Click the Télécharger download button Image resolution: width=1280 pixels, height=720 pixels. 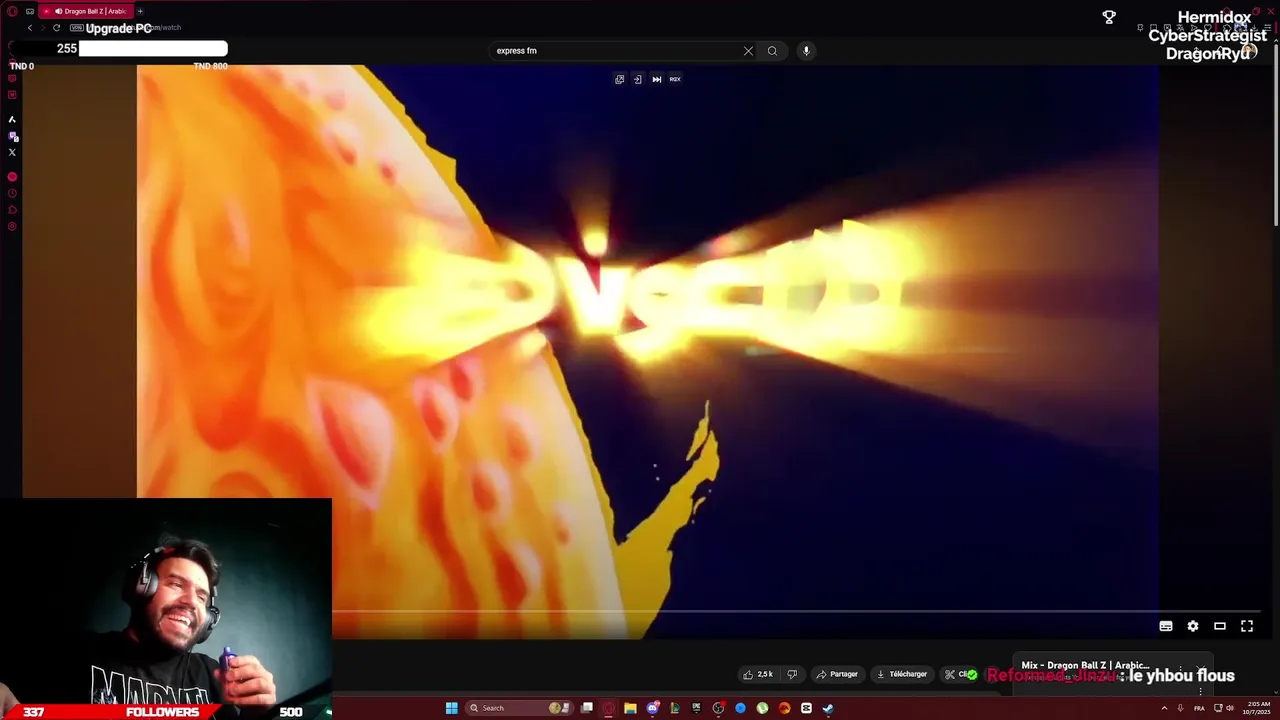(901, 674)
